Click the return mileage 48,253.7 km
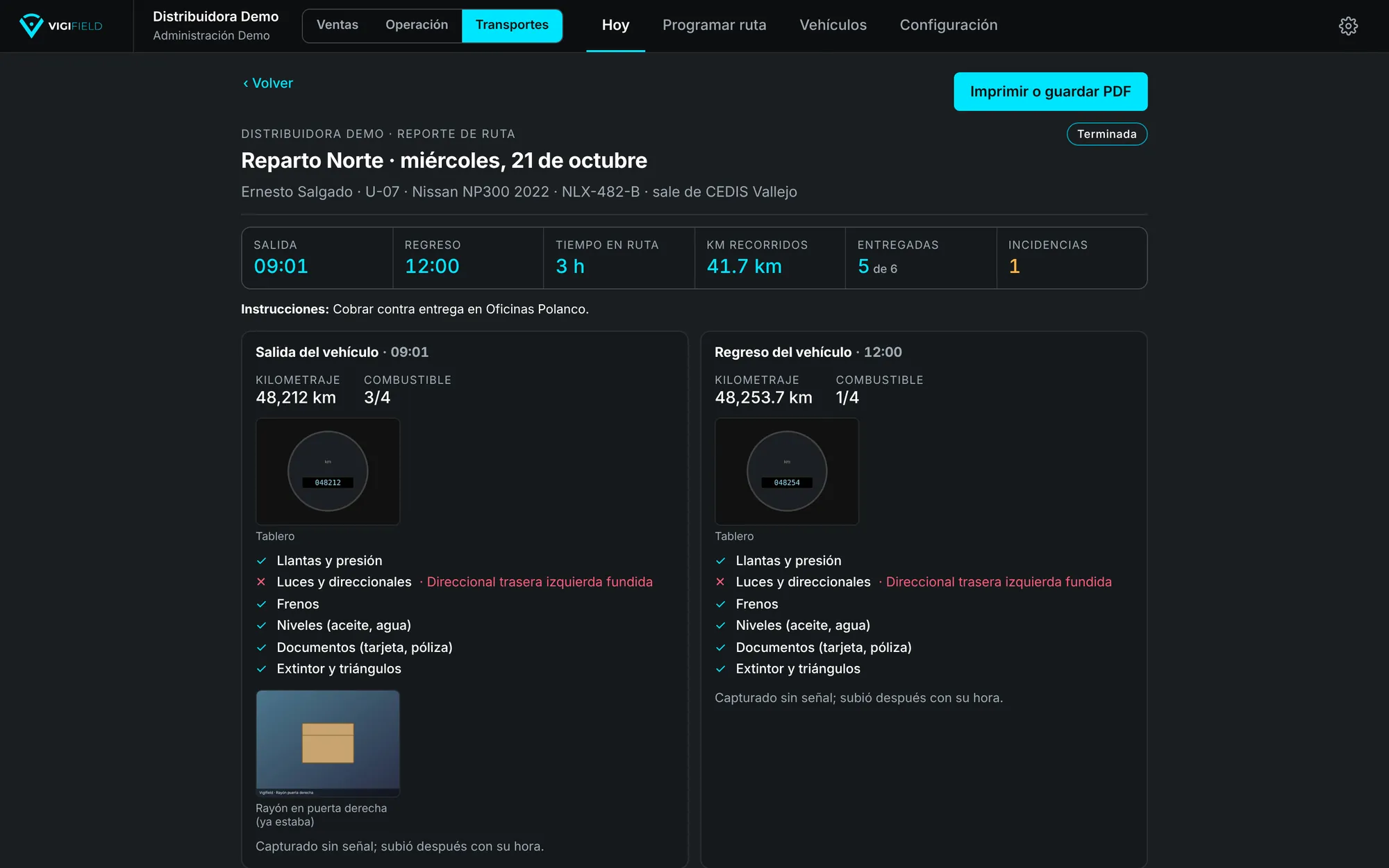Screen dimensions: 1389x868 [763, 398]
